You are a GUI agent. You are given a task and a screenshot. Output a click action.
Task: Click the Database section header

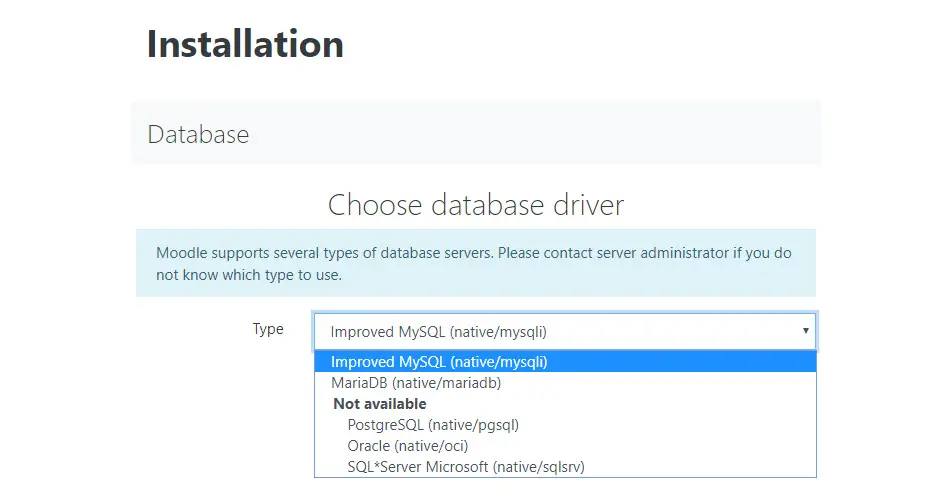tap(198, 133)
